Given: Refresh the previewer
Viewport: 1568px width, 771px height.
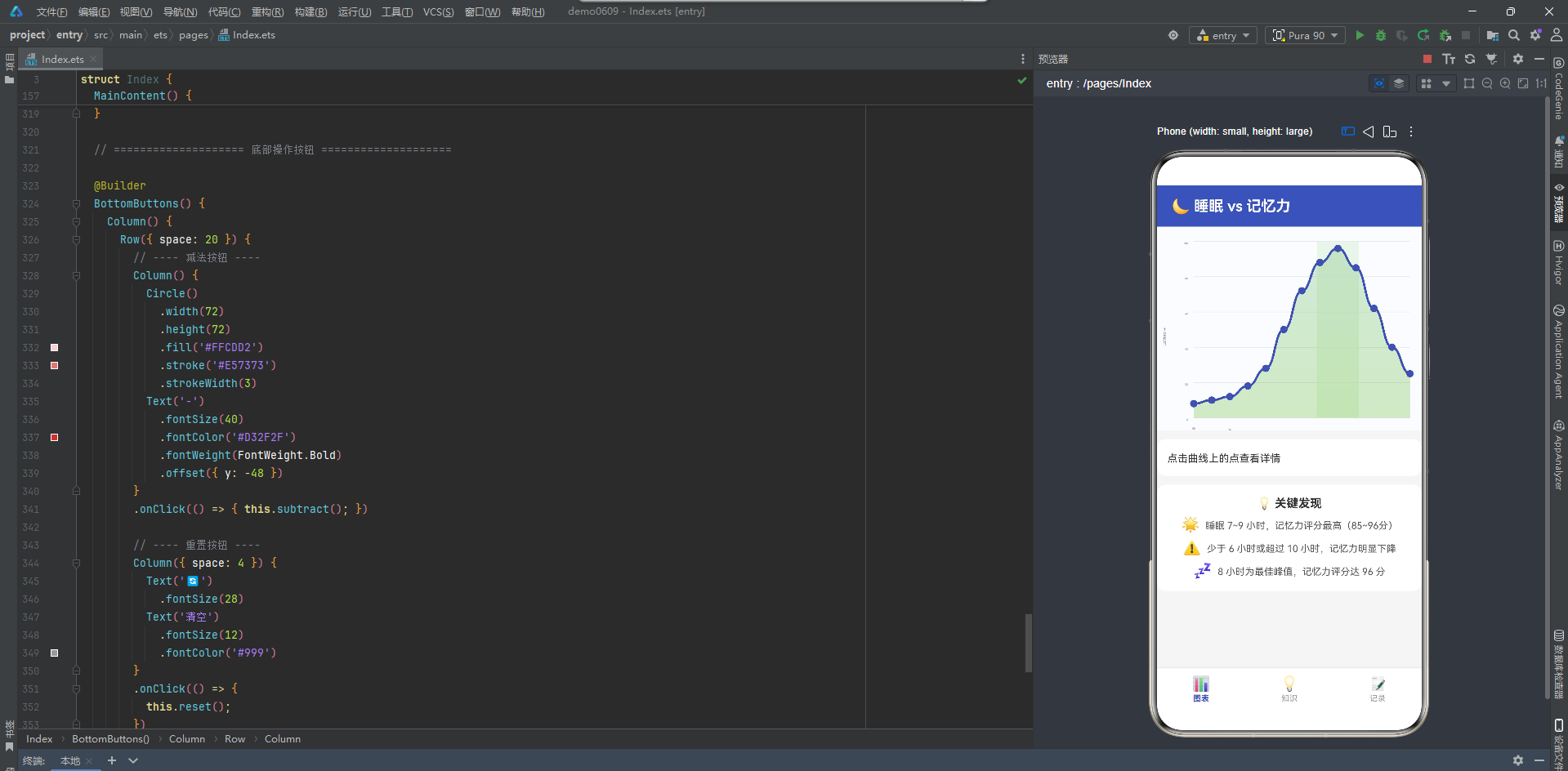Looking at the screenshot, I should point(1470,59).
